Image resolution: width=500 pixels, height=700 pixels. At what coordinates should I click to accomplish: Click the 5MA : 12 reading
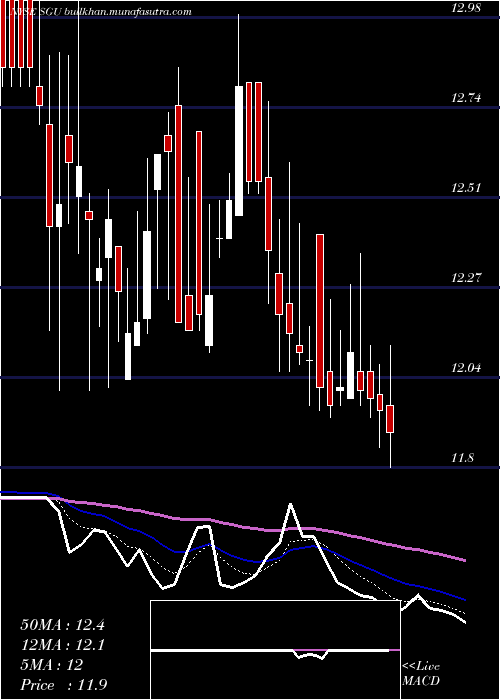click(x=52, y=665)
